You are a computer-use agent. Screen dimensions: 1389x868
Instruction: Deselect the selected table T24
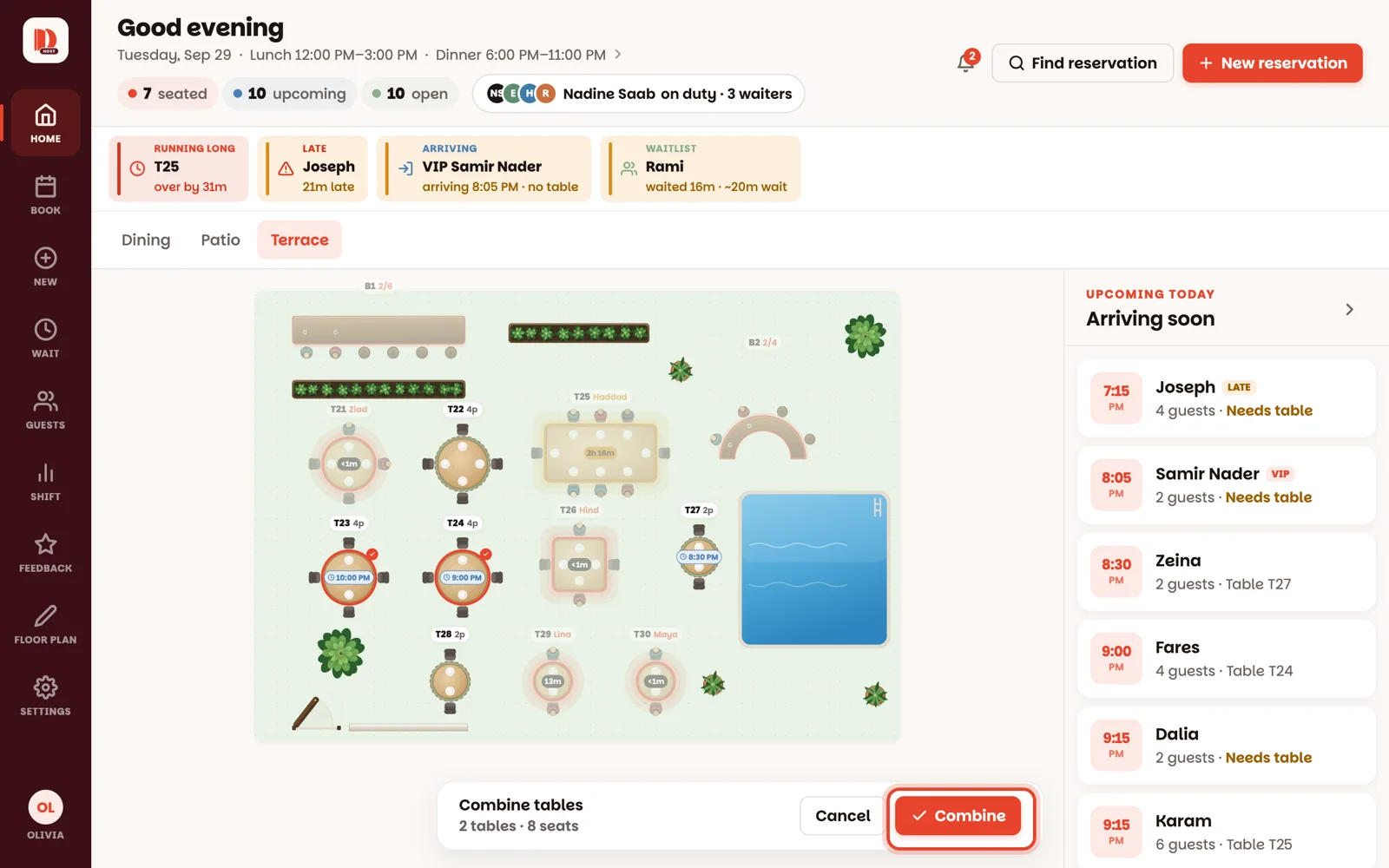[x=462, y=577]
